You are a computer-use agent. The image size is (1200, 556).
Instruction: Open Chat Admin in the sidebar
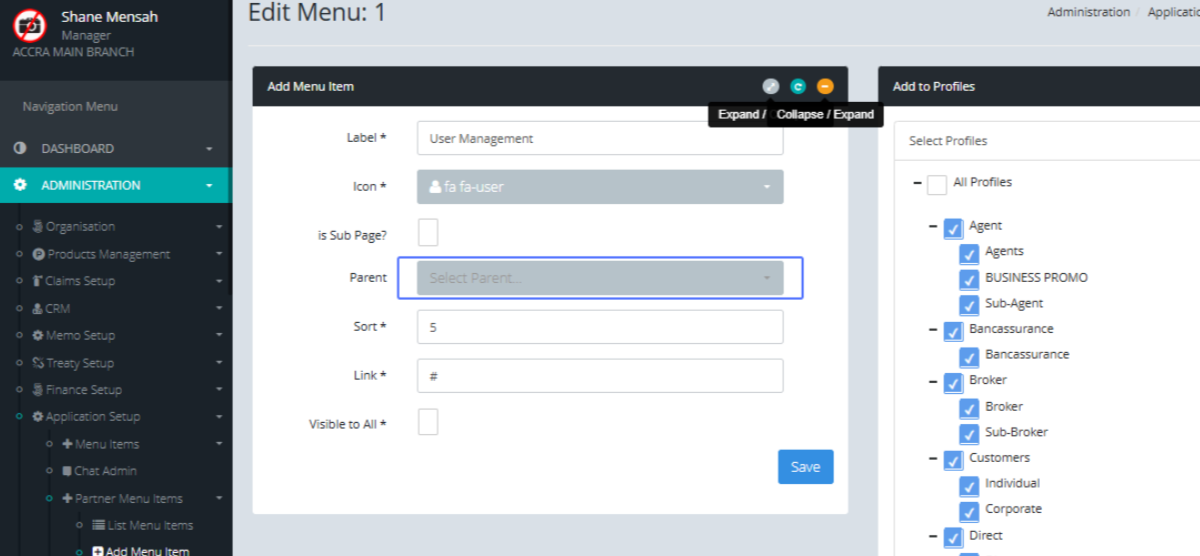pos(105,471)
